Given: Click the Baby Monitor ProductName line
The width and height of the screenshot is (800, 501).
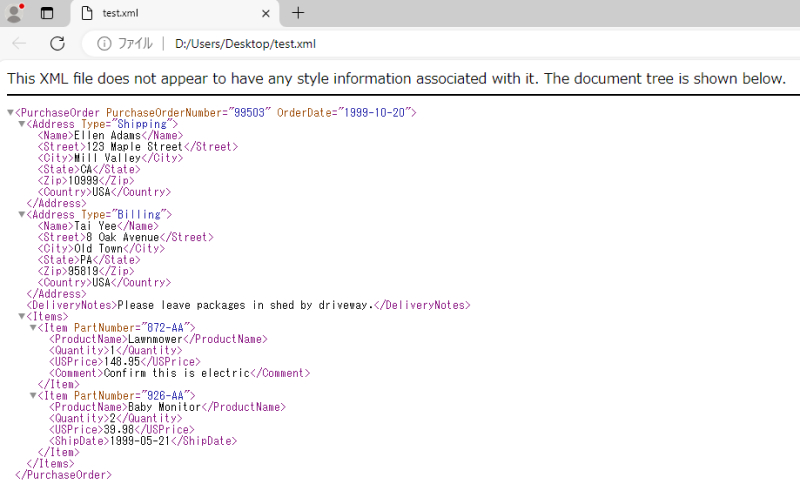Looking at the screenshot, I should click(x=167, y=407).
